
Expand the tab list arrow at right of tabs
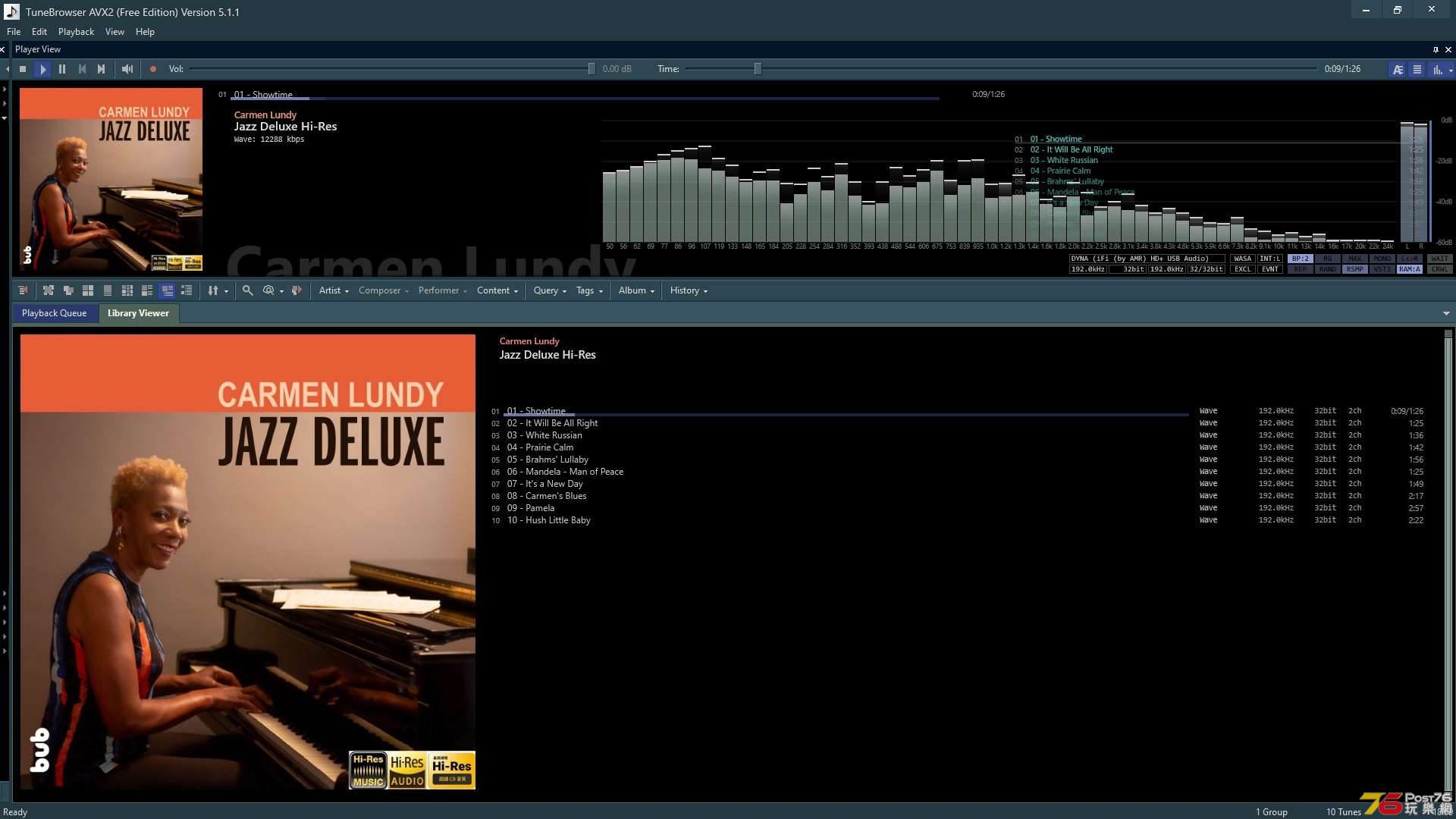(x=1446, y=313)
